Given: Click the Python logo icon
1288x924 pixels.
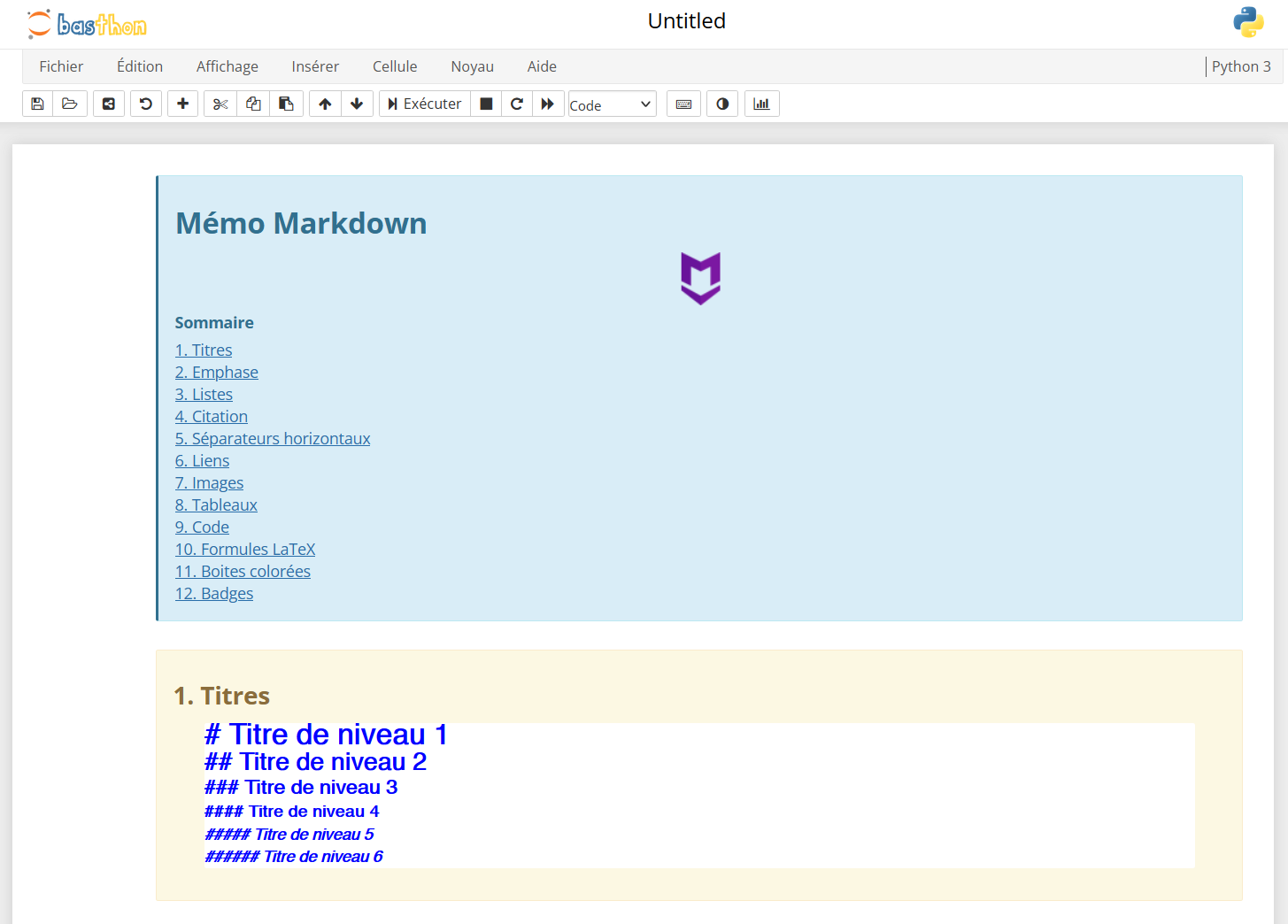Looking at the screenshot, I should click(x=1248, y=22).
